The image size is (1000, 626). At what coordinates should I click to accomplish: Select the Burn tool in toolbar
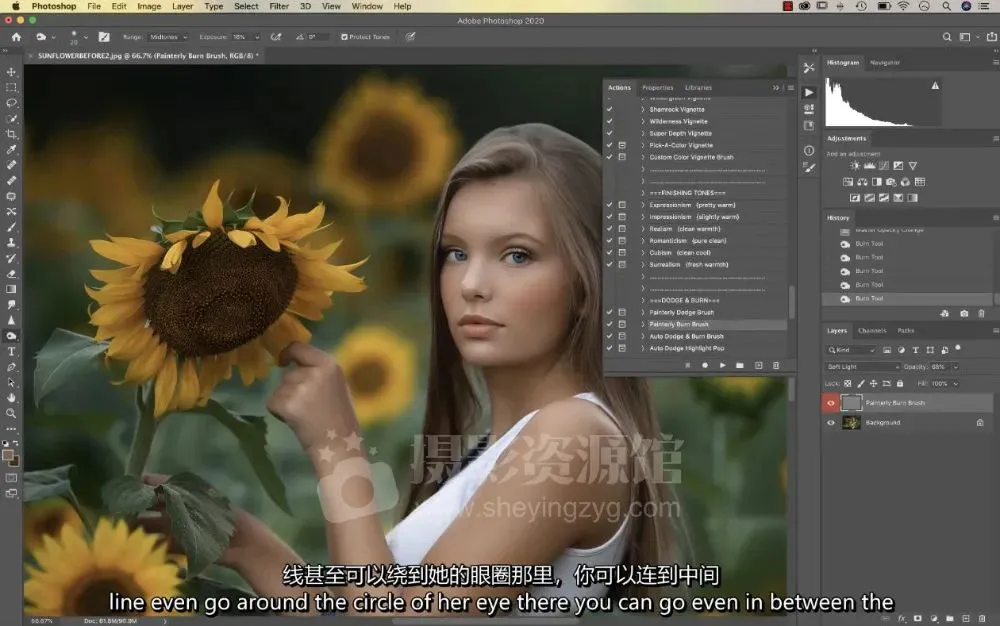click(x=11, y=336)
